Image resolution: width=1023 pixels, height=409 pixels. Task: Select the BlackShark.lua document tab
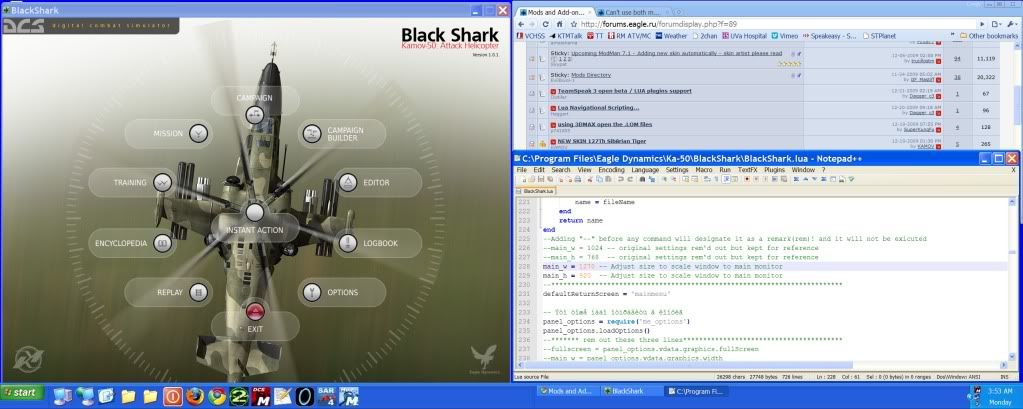coord(537,192)
